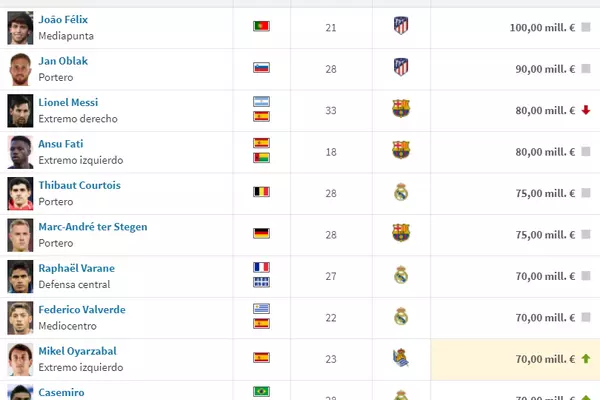The image size is (600, 400).
Task: Click Ansu Fati name link
Action: point(63,143)
